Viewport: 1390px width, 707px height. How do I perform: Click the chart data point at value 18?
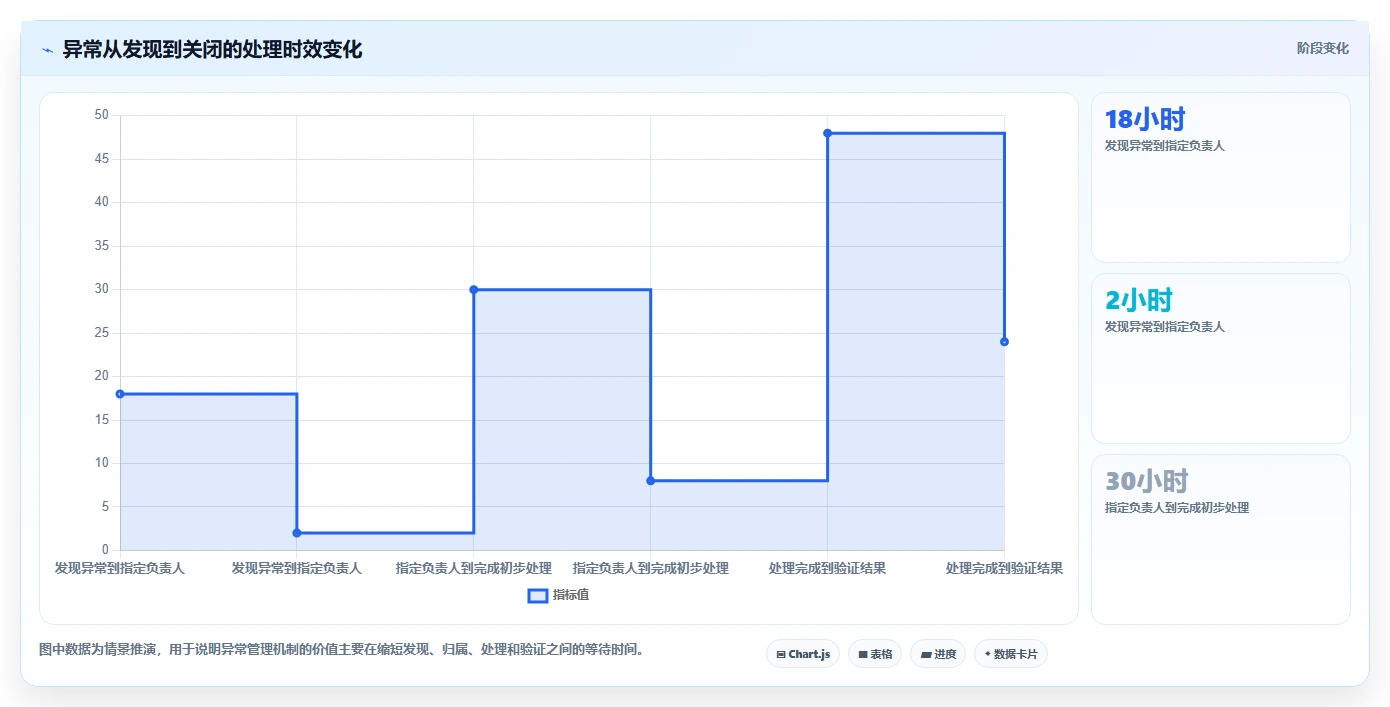coord(120,394)
